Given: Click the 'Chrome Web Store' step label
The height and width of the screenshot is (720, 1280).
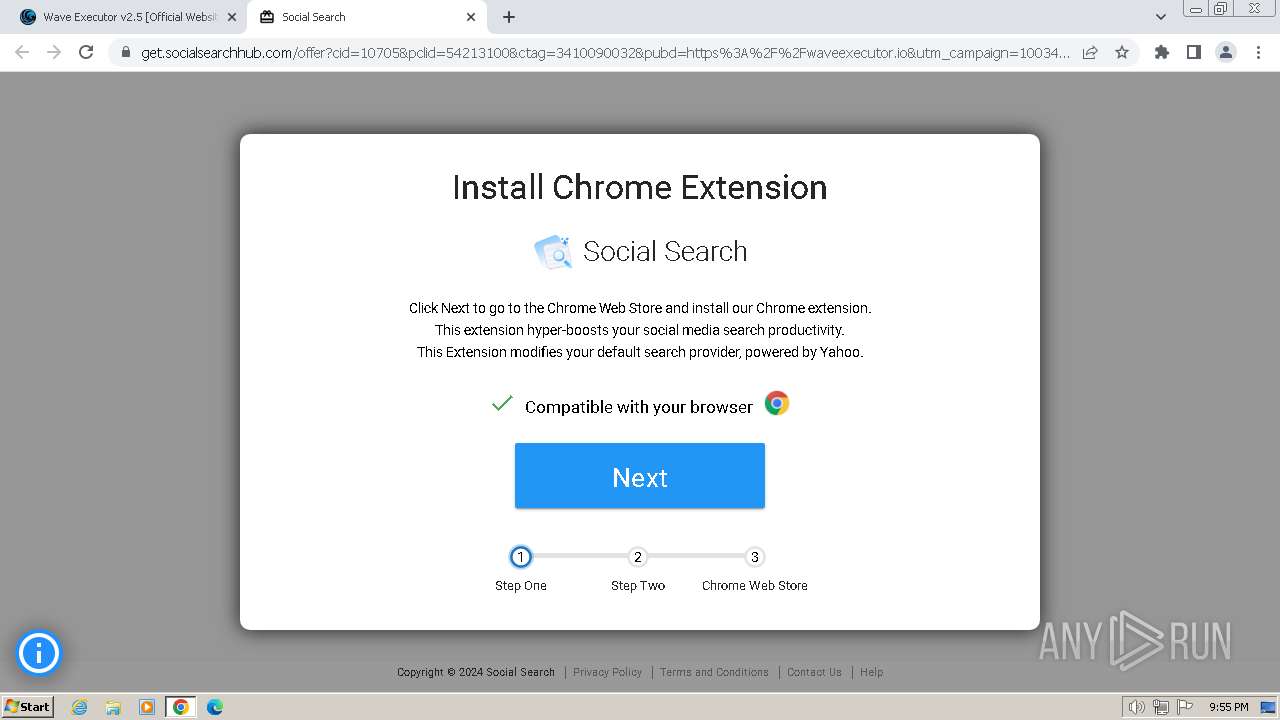Looking at the screenshot, I should coord(755,585).
